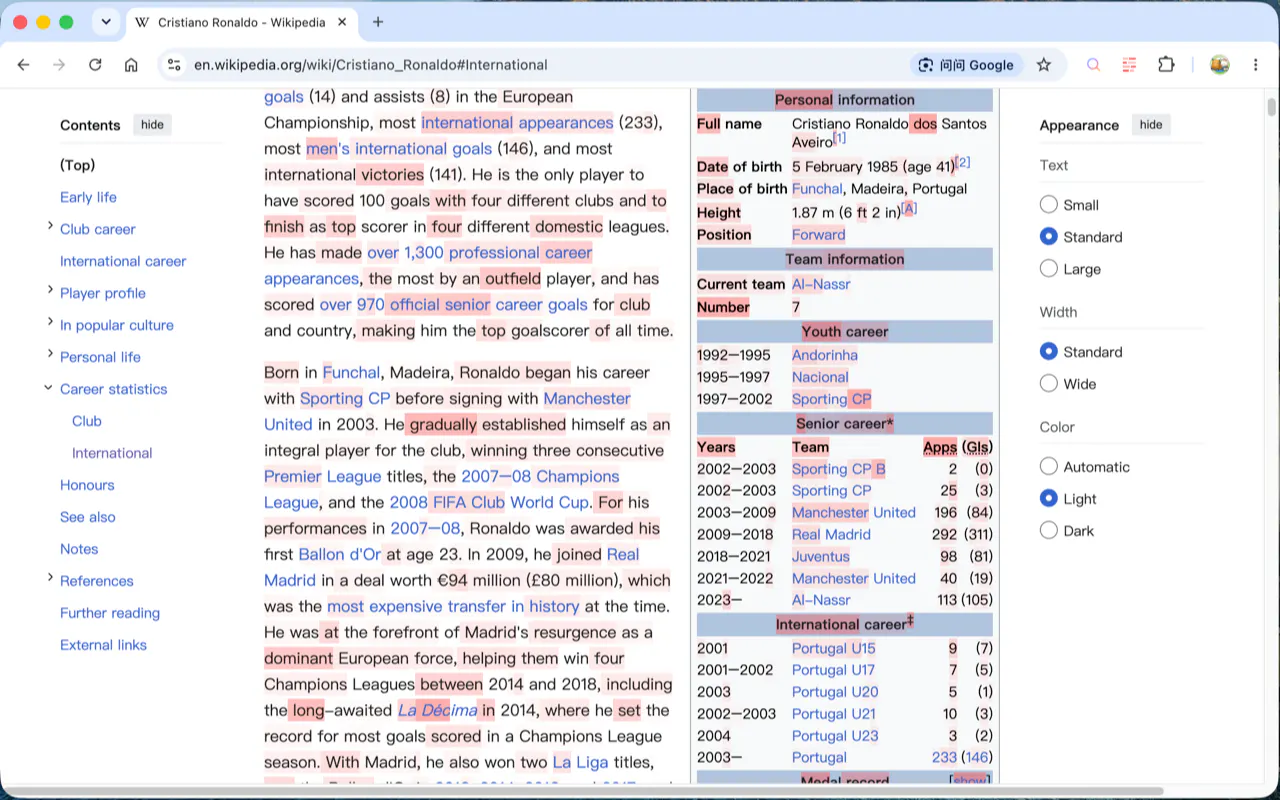
Task: Open the Chrome three-dot menu
Action: click(x=1256, y=65)
